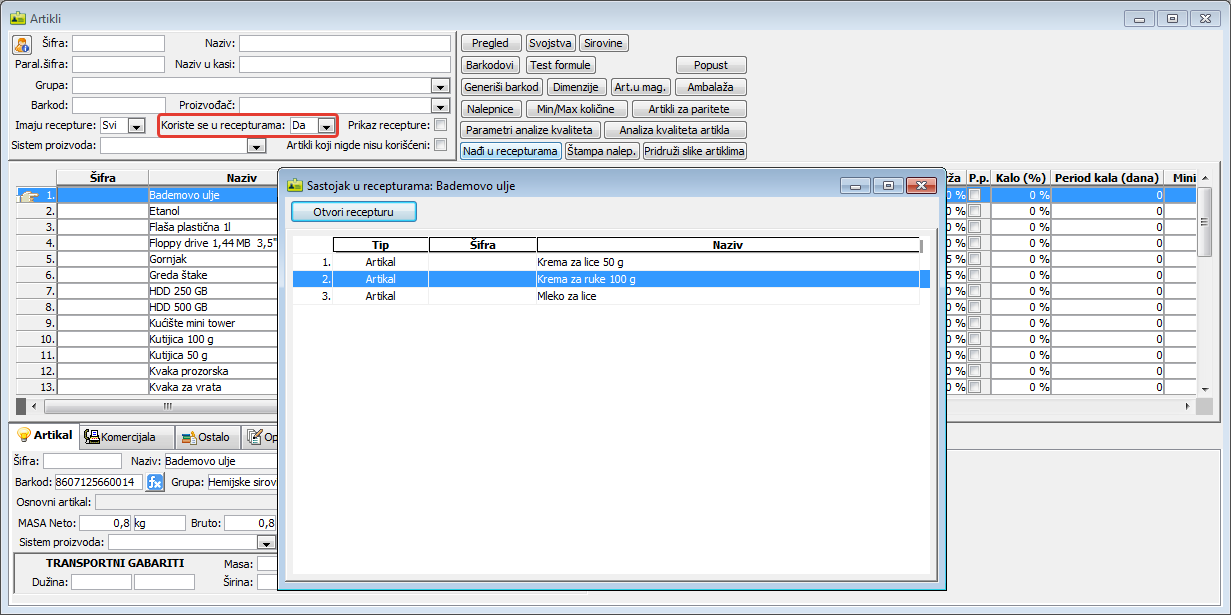1231x615 pixels.
Task: Click the Sastojak u recepturama dialog icon
Action: 294,185
